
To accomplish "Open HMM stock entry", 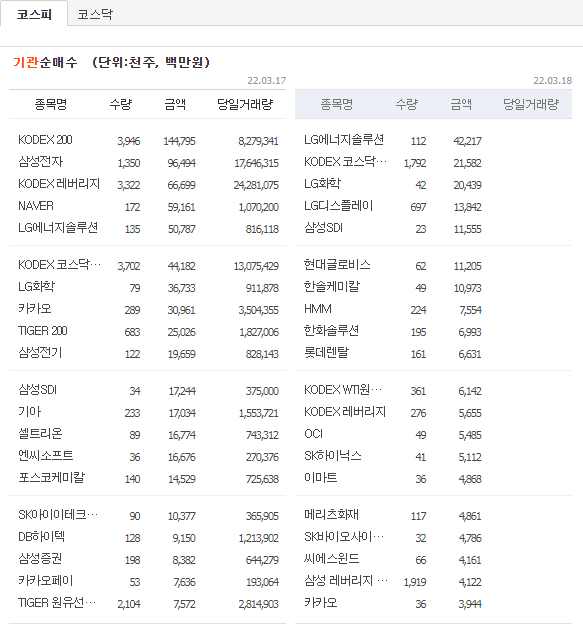I will pos(318,309).
